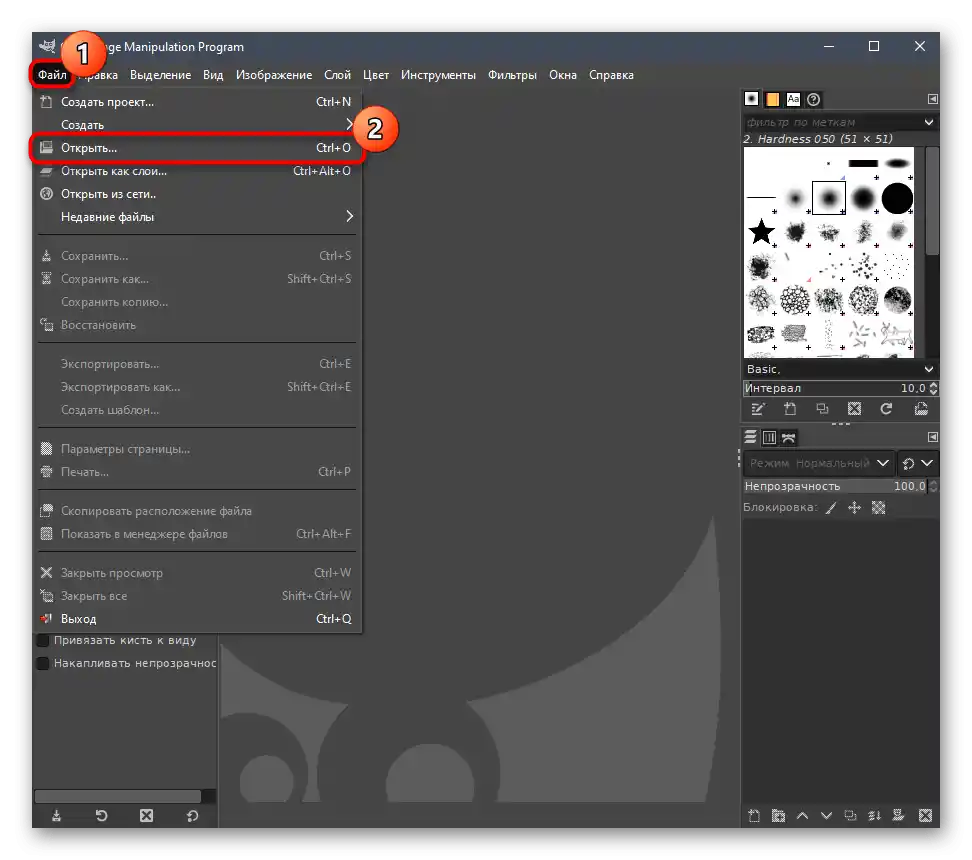The height and width of the screenshot is (860, 972).
Task: Enable the Привязать кисть к виду checkbox
Action: [43, 640]
